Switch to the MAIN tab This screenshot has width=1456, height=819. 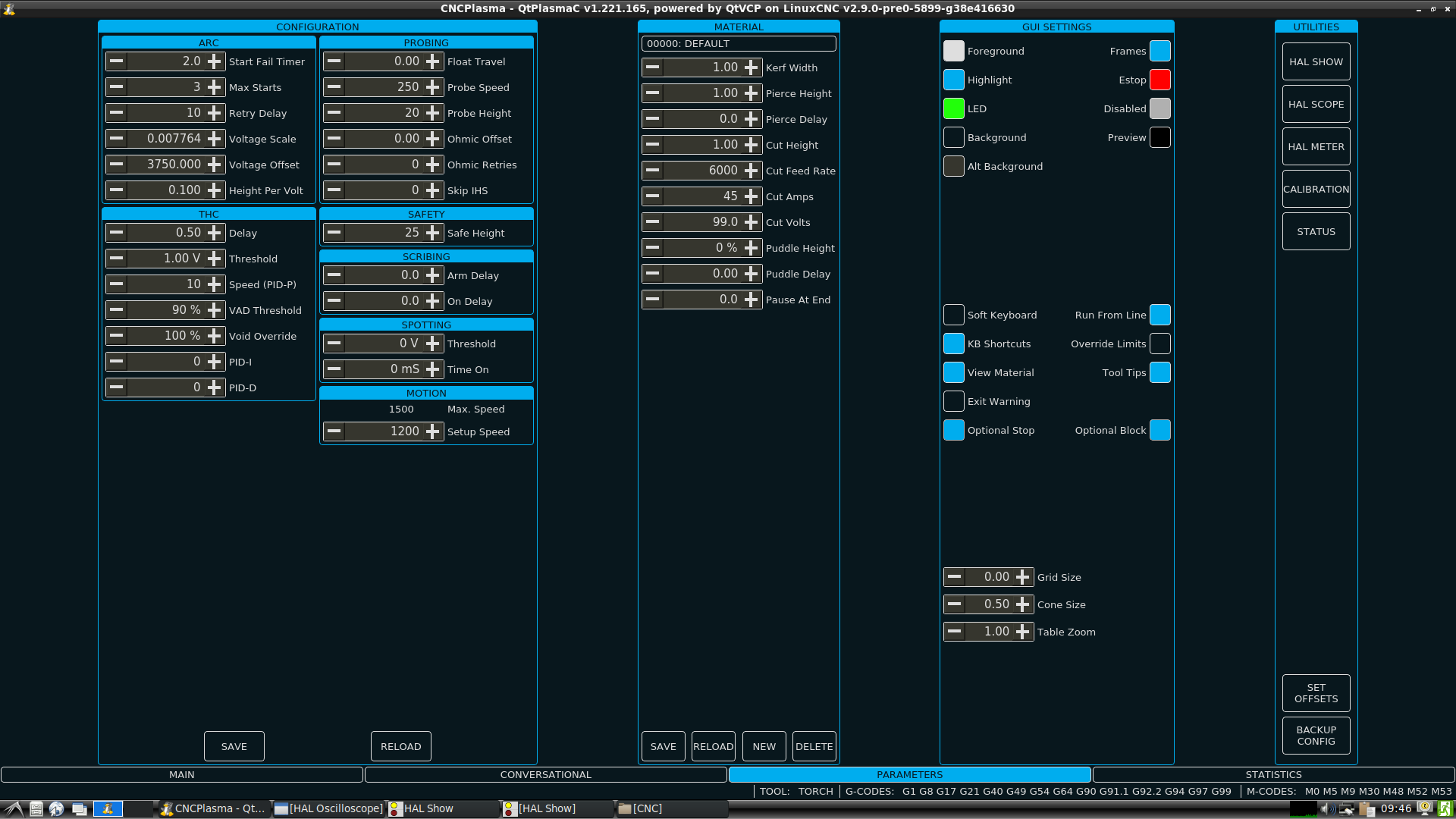[x=182, y=774]
